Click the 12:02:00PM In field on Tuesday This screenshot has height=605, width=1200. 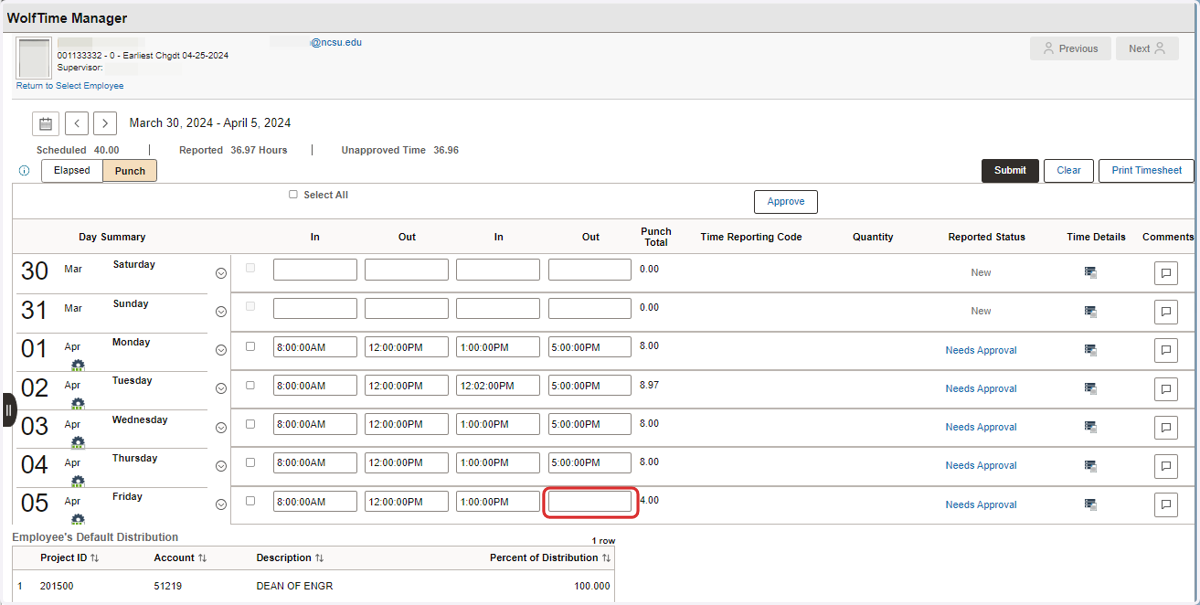(x=498, y=386)
